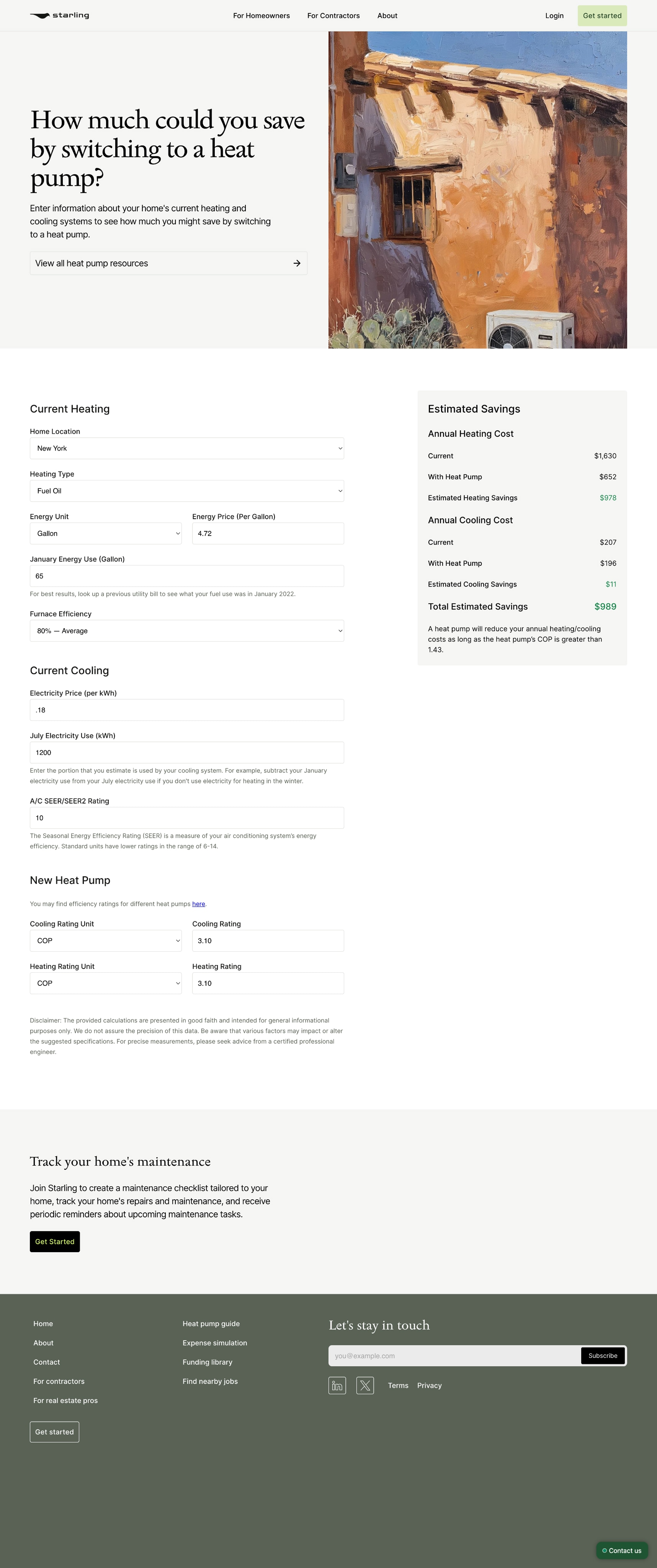Open the Home Location dropdown
This screenshot has width=657, height=1568.
point(187,448)
